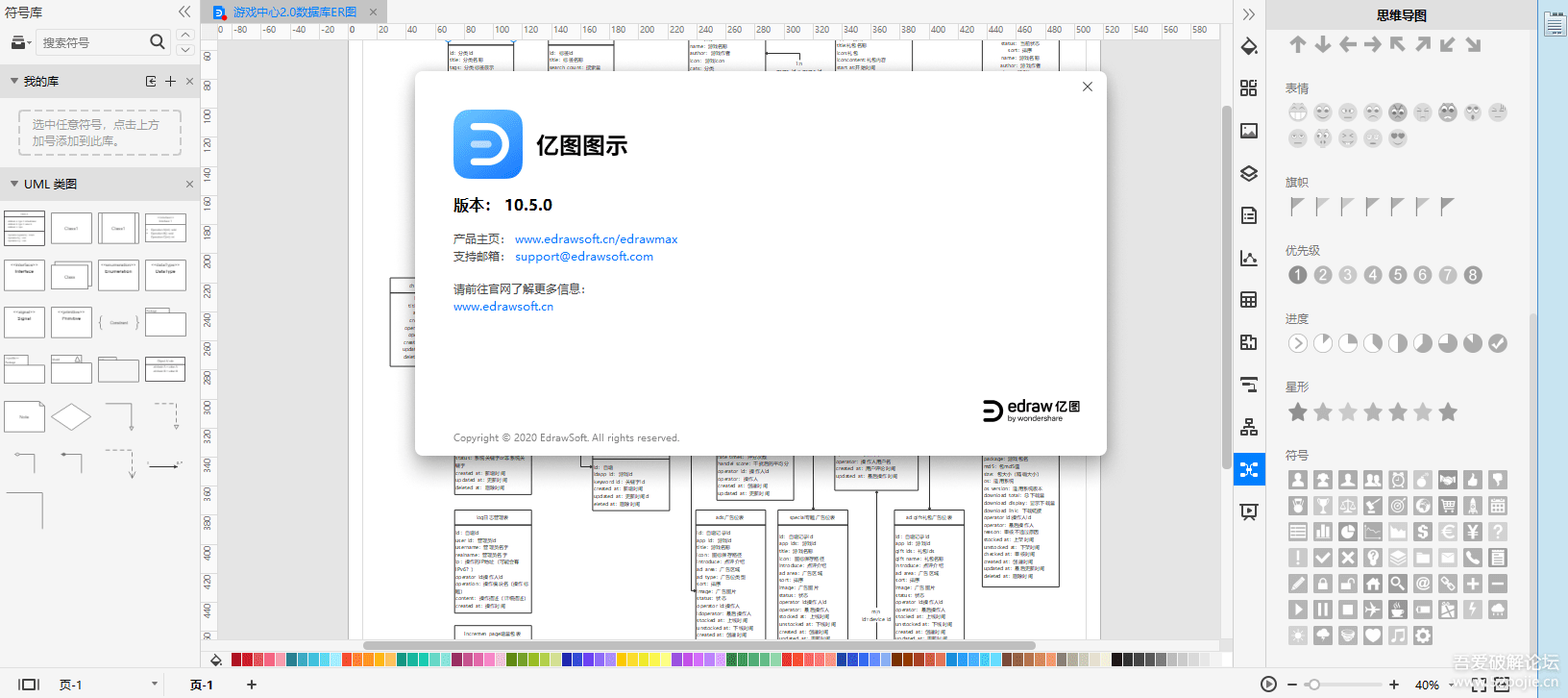This screenshot has height=698, width=1568.
Task: Open the 页-1 page selector dropdown
Action: pyautogui.click(x=154, y=685)
